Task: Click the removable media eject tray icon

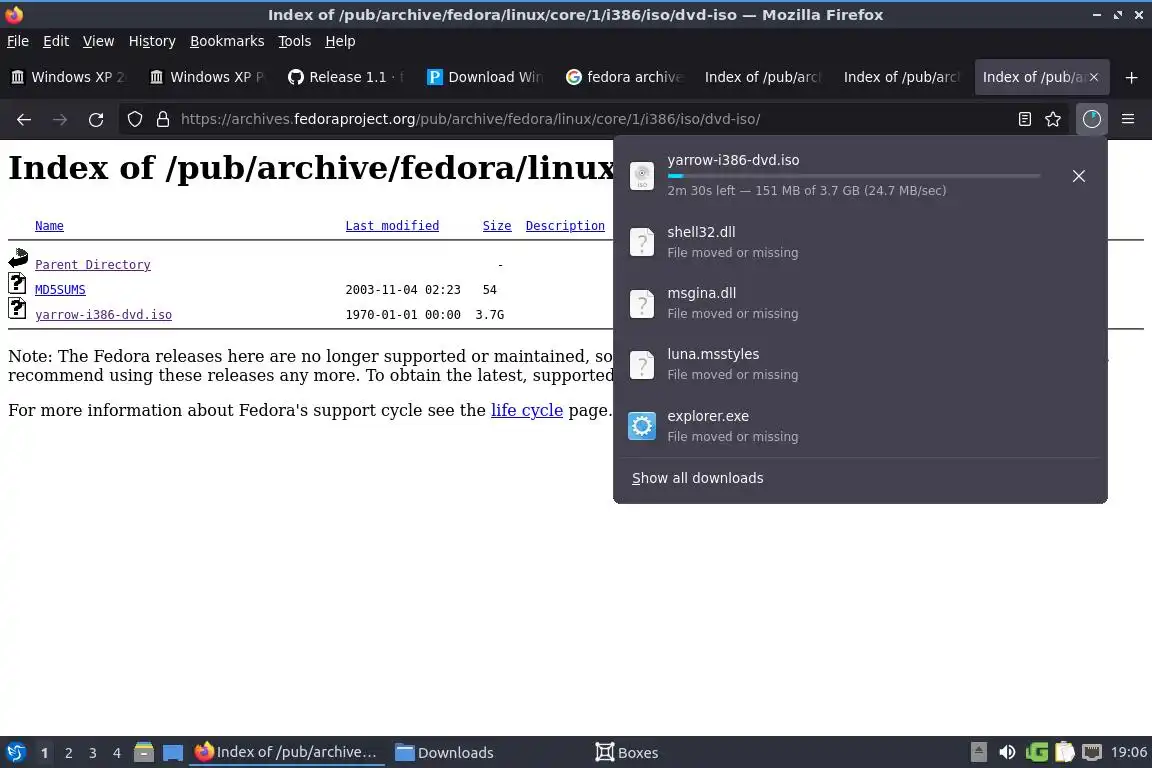Action: [979, 752]
